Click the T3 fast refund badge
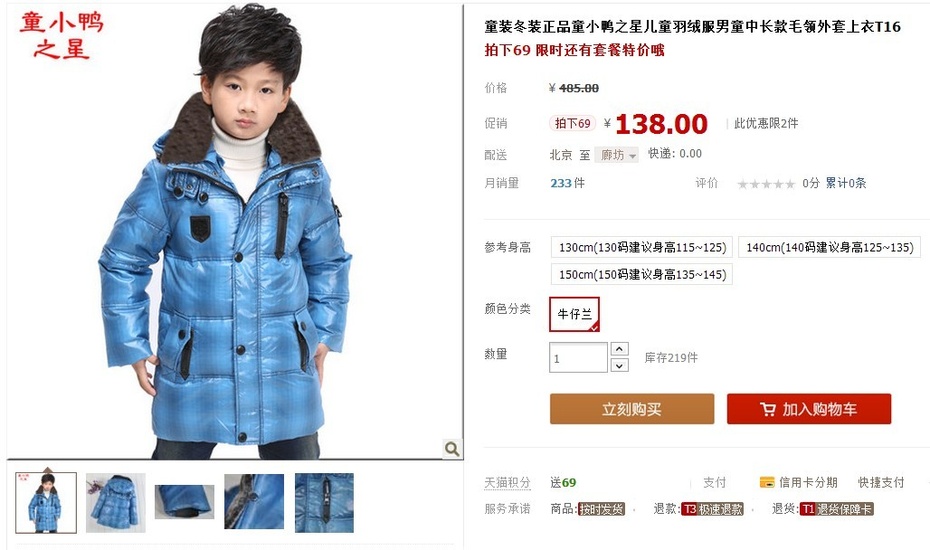The image size is (930, 550). (x=712, y=509)
